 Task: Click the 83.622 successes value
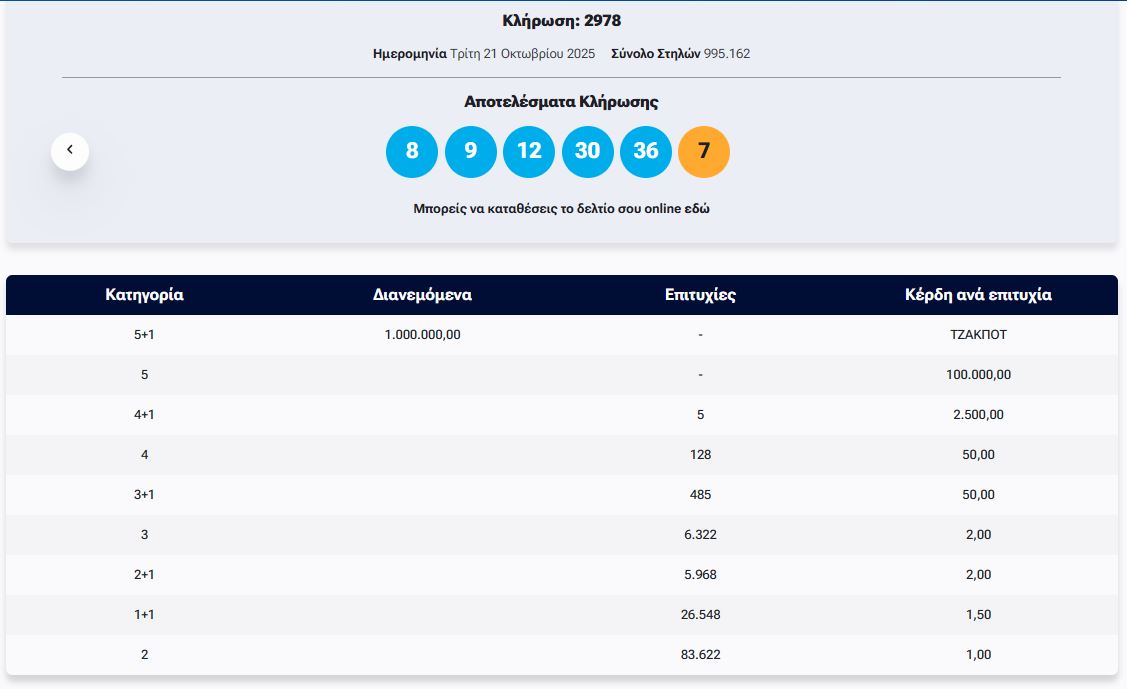(700, 655)
